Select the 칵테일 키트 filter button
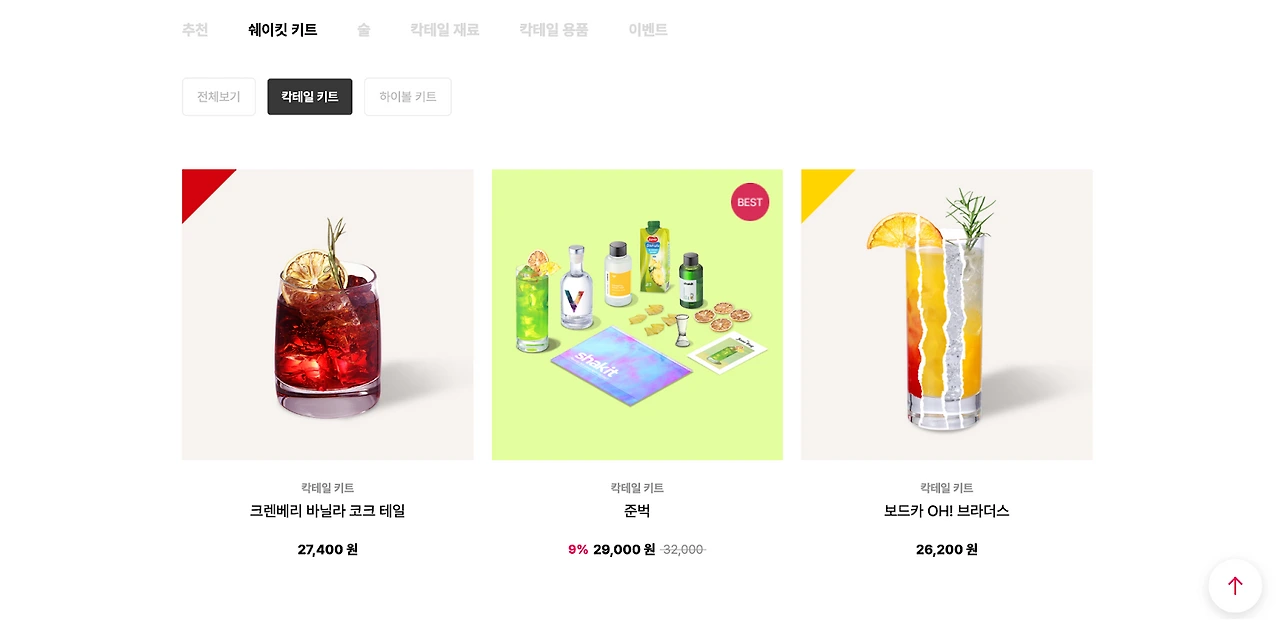Viewport: 1280px width, 620px height. coord(310,97)
